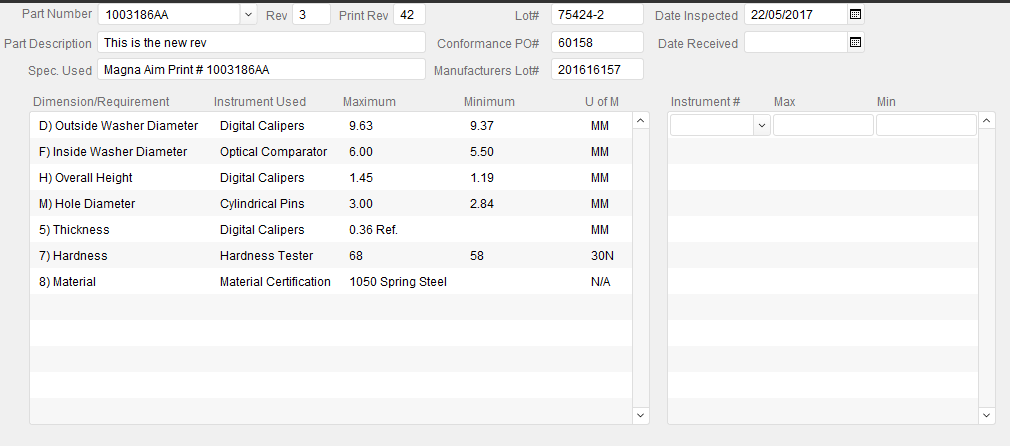Click the Part Description field
This screenshot has height=446, width=1010.
pyautogui.click(x=262, y=42)
